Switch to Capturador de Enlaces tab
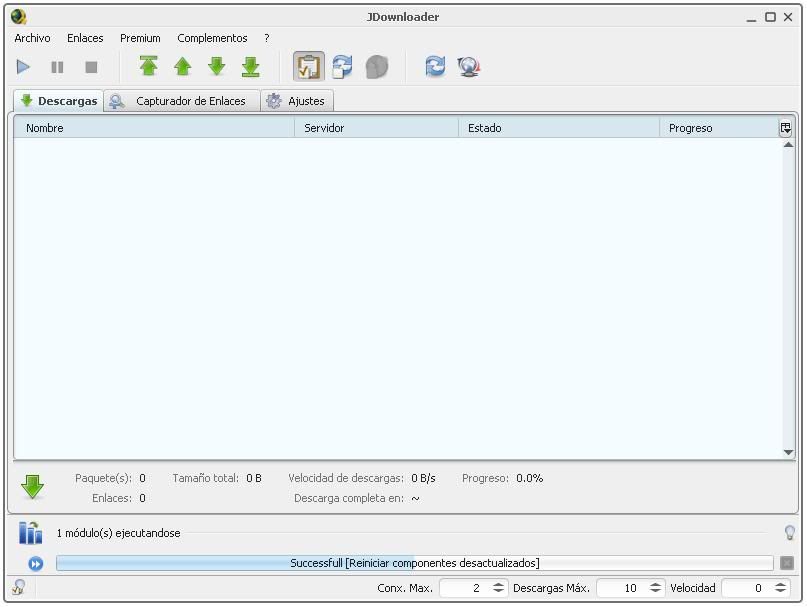 [180, 101]
